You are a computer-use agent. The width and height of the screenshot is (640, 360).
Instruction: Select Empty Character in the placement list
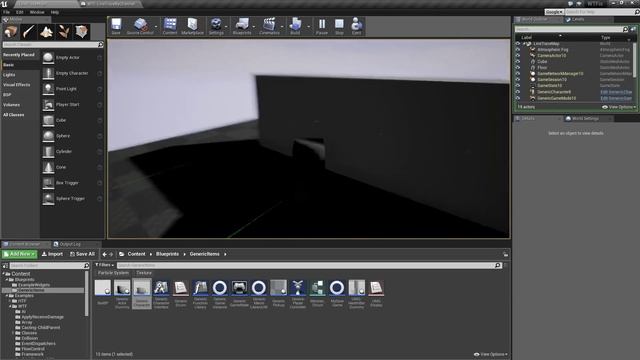(72, 73)
